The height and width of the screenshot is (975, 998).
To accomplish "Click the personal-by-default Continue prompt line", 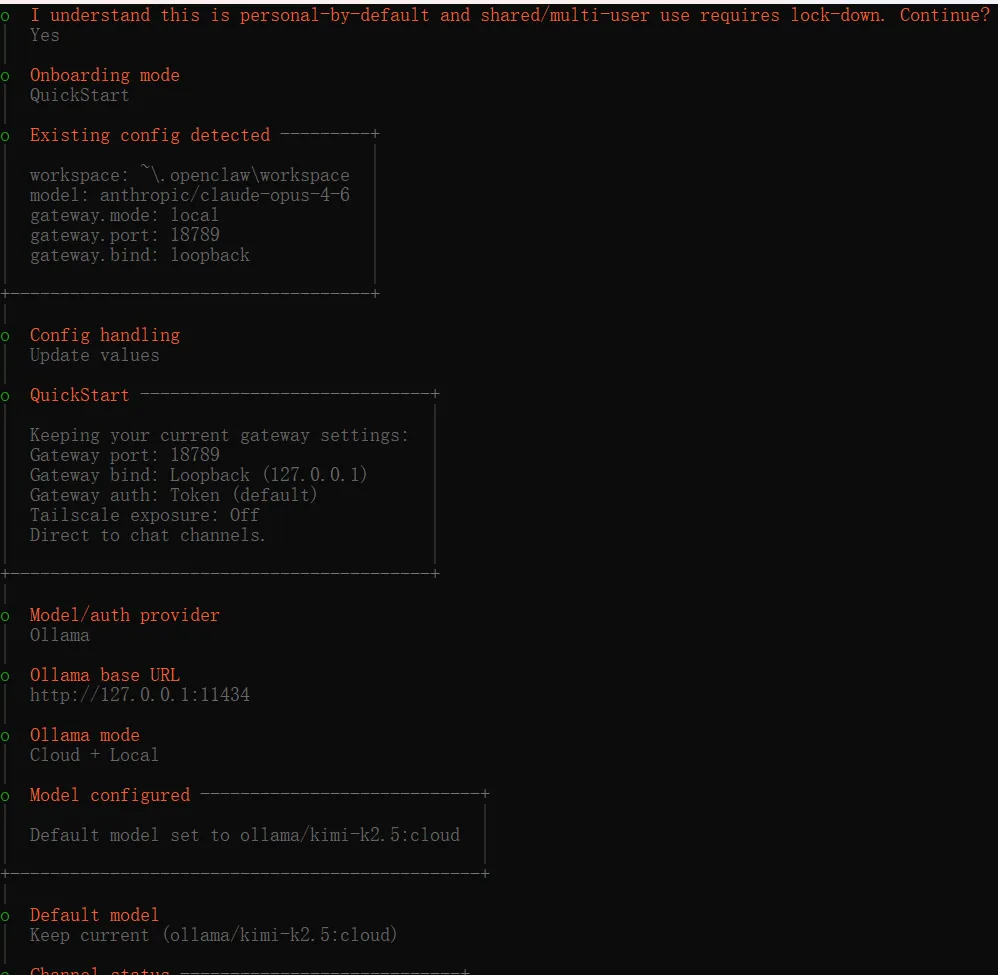I will point(510,15).
